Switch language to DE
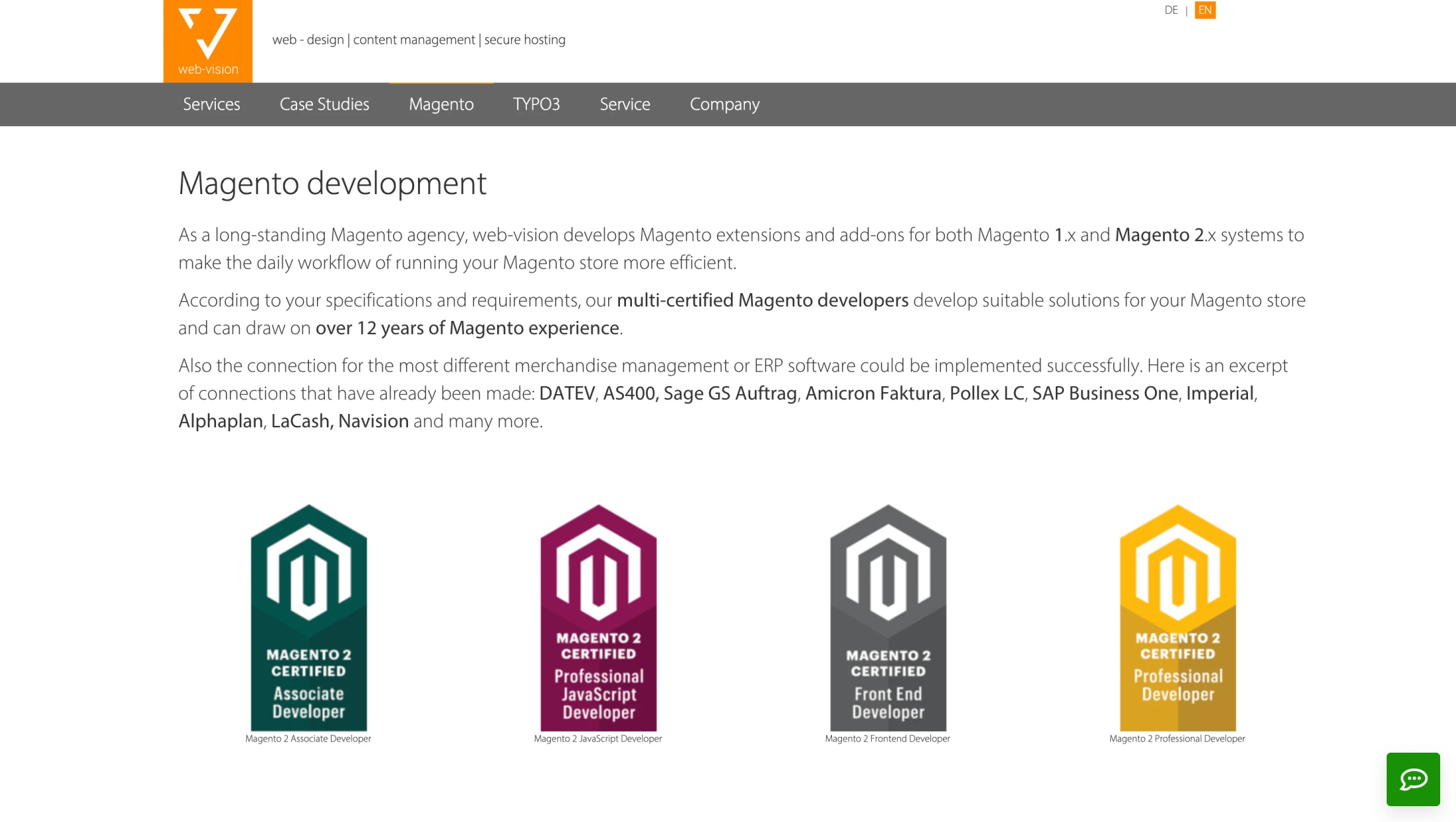Viewport: 1456px width, 822px height. point(1171,10)
